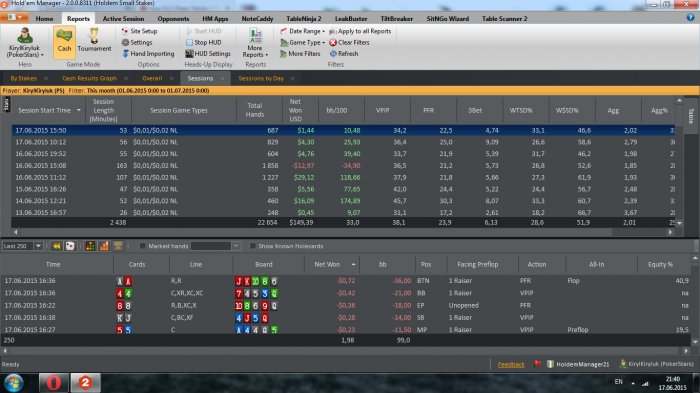The width and height of the screenshot is (700, 393).
Task: Click Apply to all Reports button
Action: point(360,31)
